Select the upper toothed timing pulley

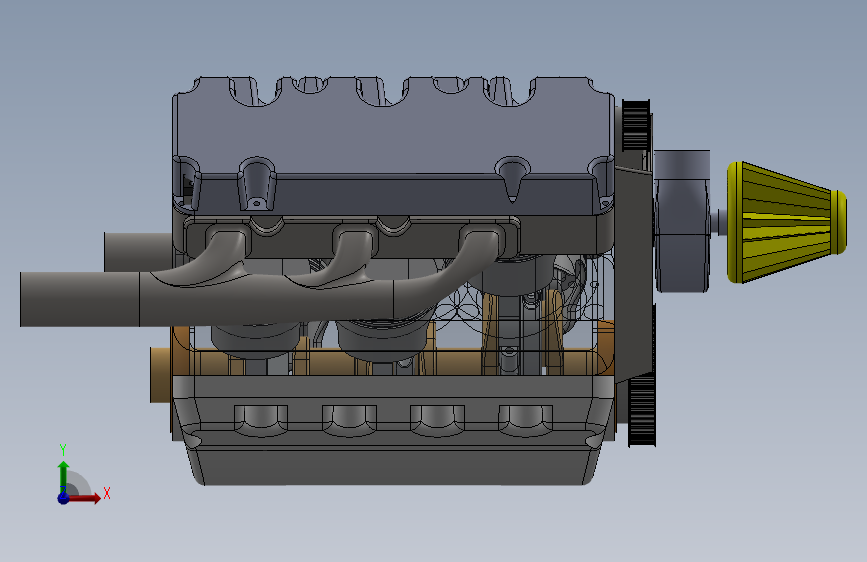coord(635,126)
